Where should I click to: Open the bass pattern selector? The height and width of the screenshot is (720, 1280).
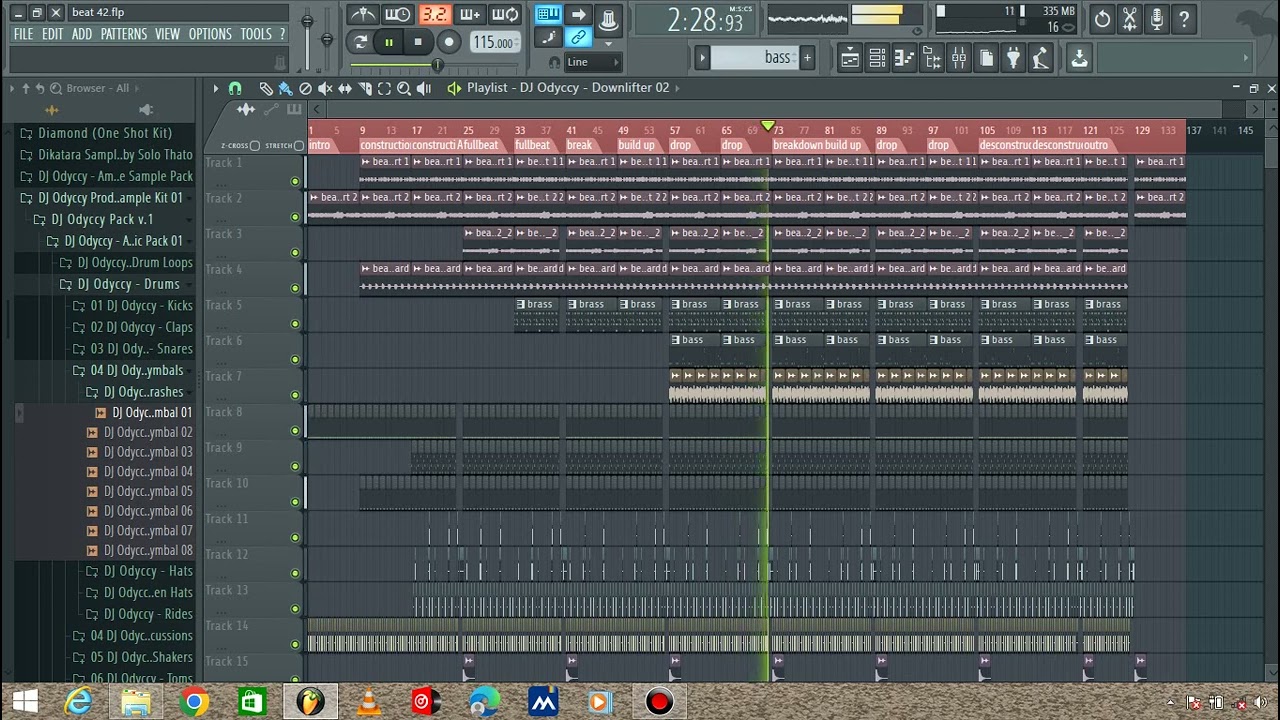pyautogui.click(x=754, y=58)
